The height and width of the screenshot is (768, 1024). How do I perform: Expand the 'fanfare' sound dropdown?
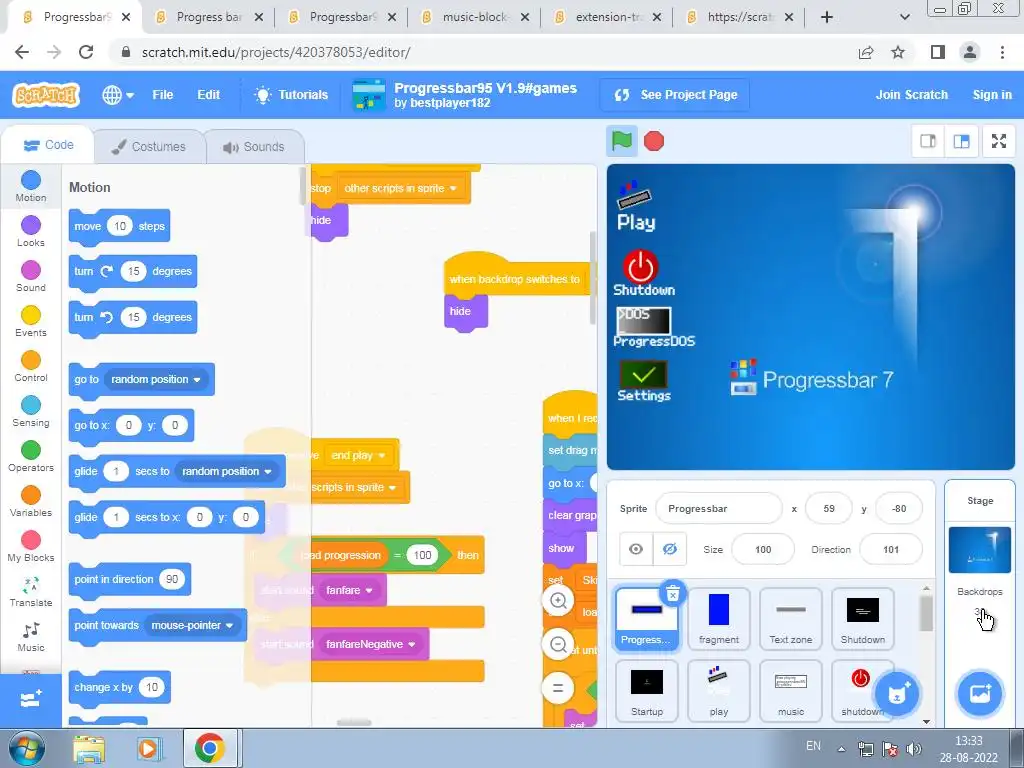[x=349, y=590]
